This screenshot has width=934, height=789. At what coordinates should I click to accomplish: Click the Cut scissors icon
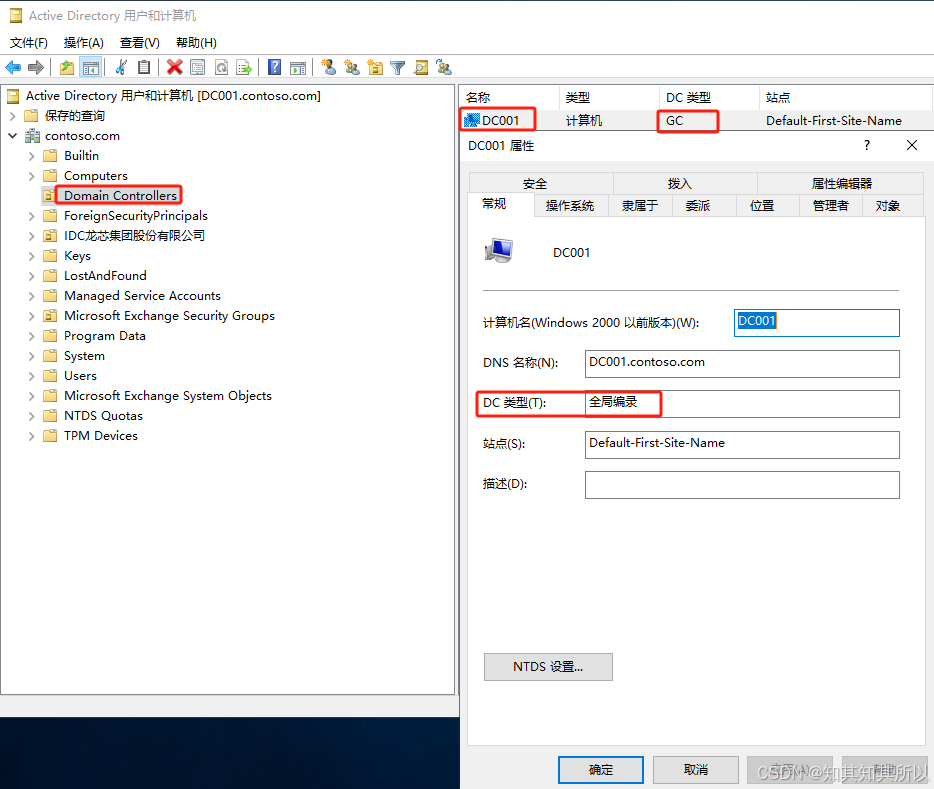tap(121, 67)
